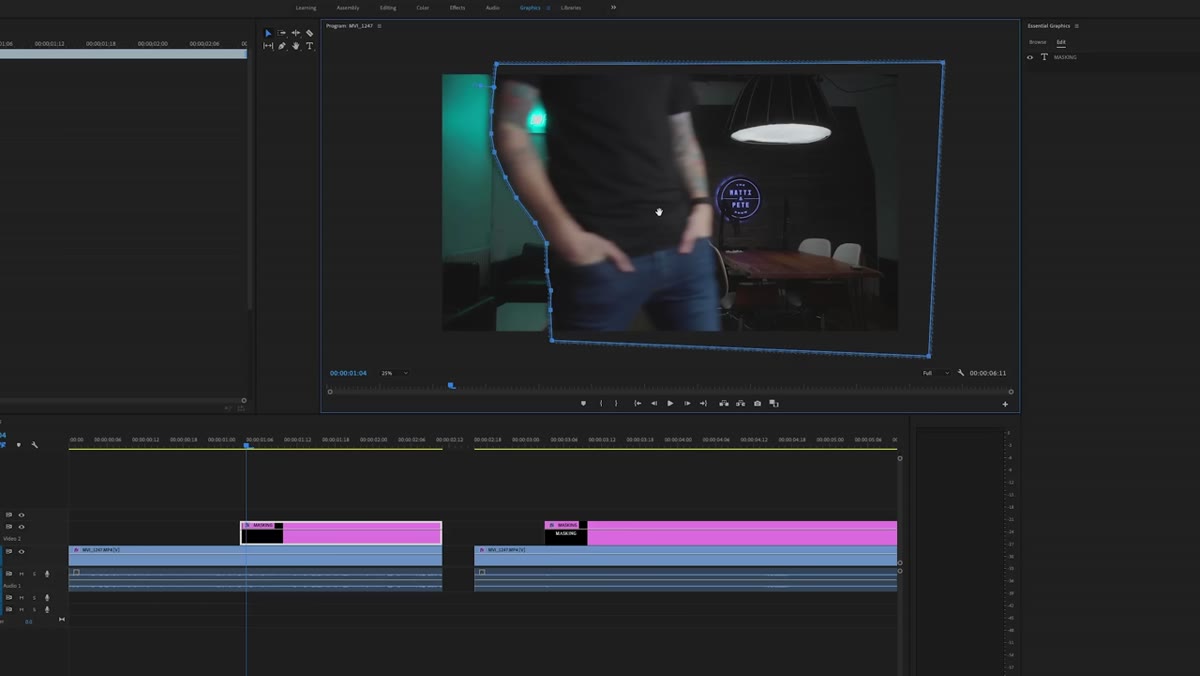Switch to the Assembly workspace

[x=348, y=7]
